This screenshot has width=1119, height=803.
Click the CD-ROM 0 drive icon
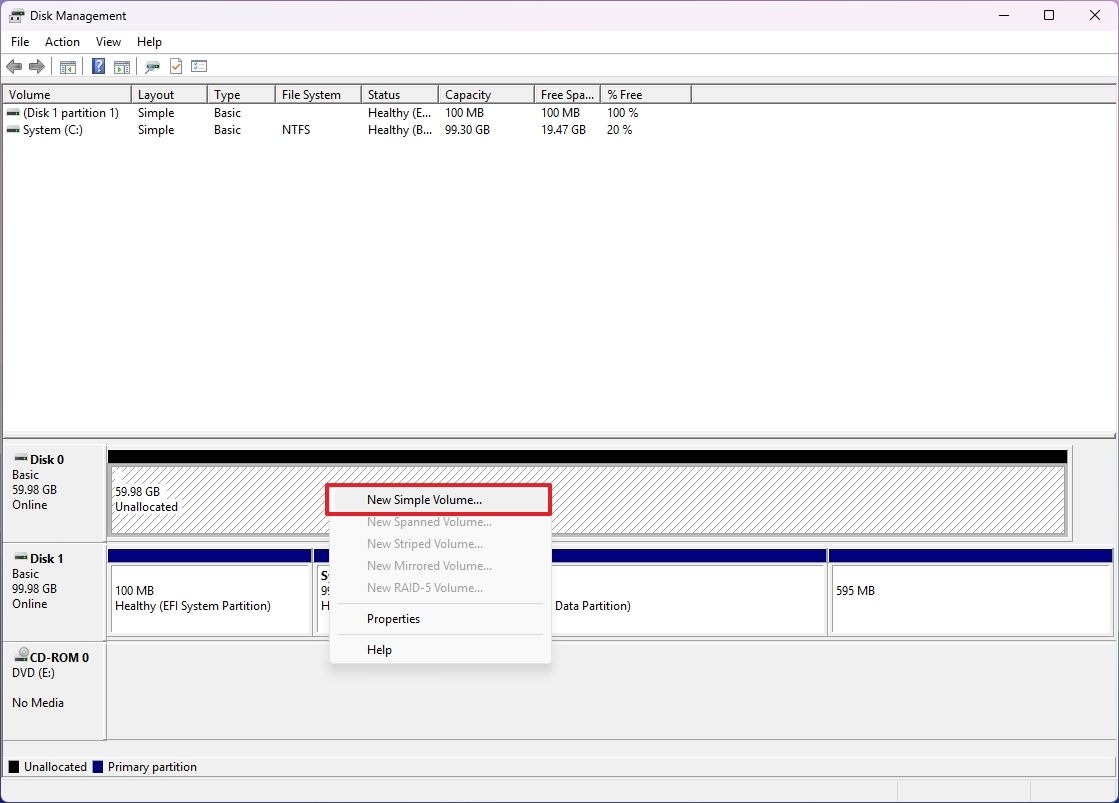23,656
